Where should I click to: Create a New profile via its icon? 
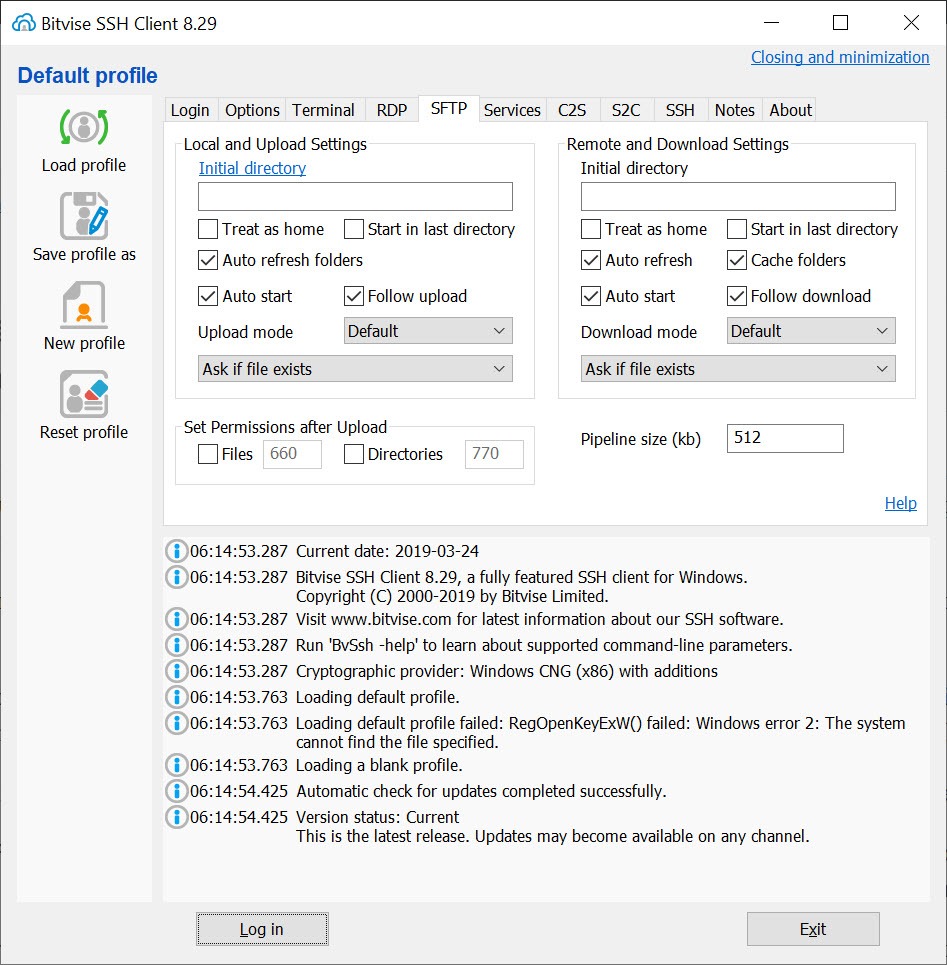click(84, 305)
